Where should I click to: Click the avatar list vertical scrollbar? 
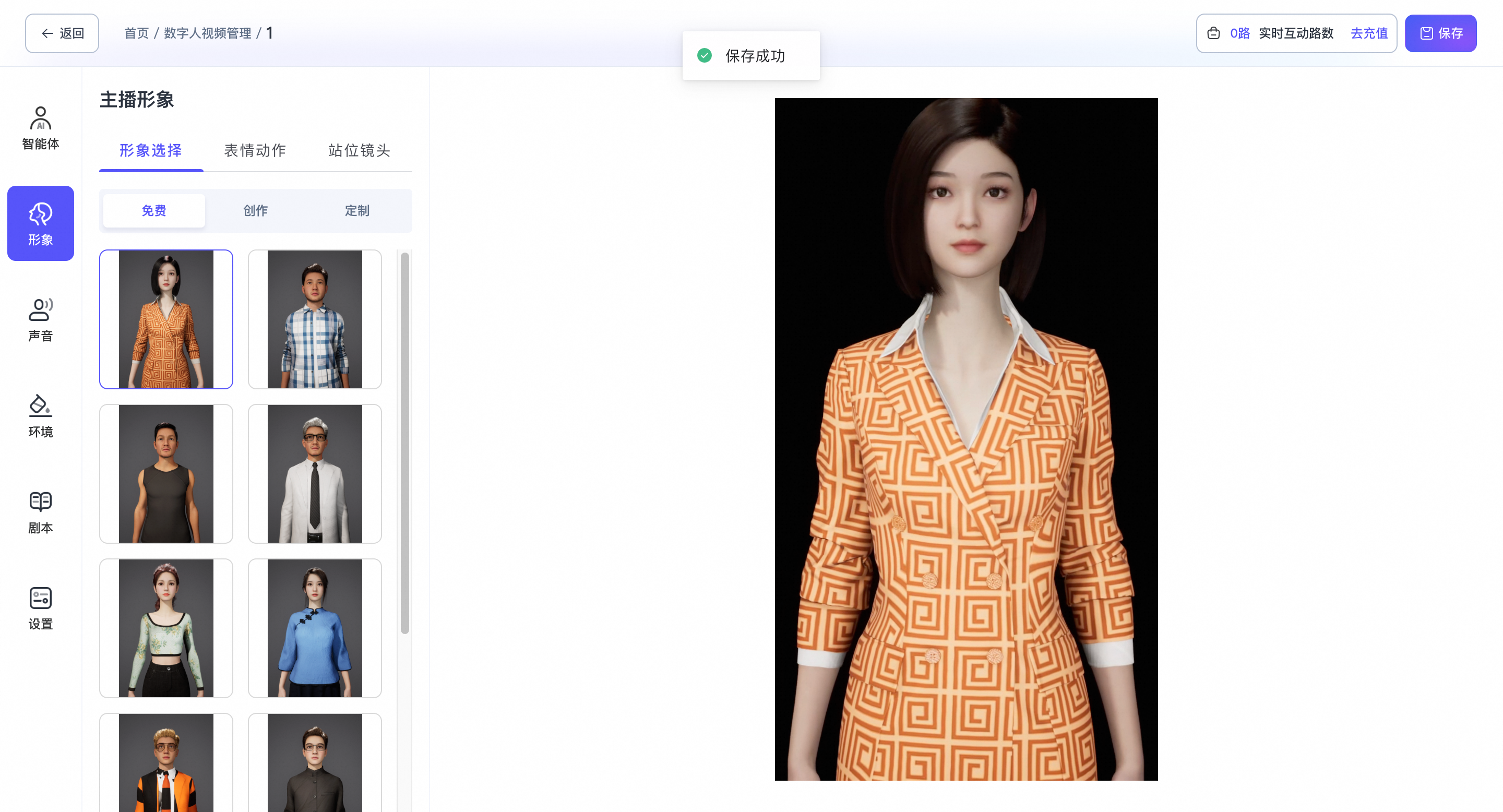[x=405, y=444]
